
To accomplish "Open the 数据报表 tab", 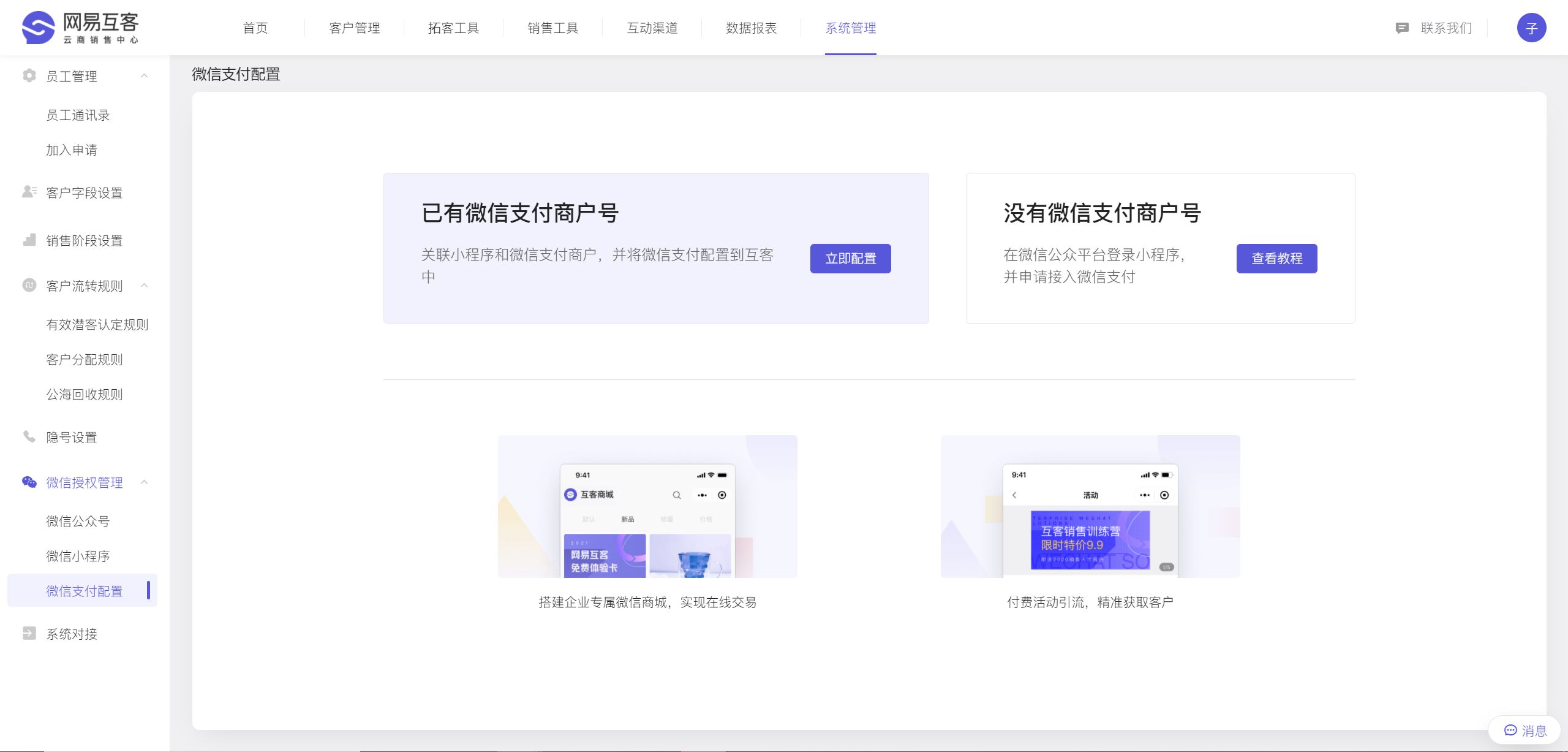I will (x=752, y=28).
